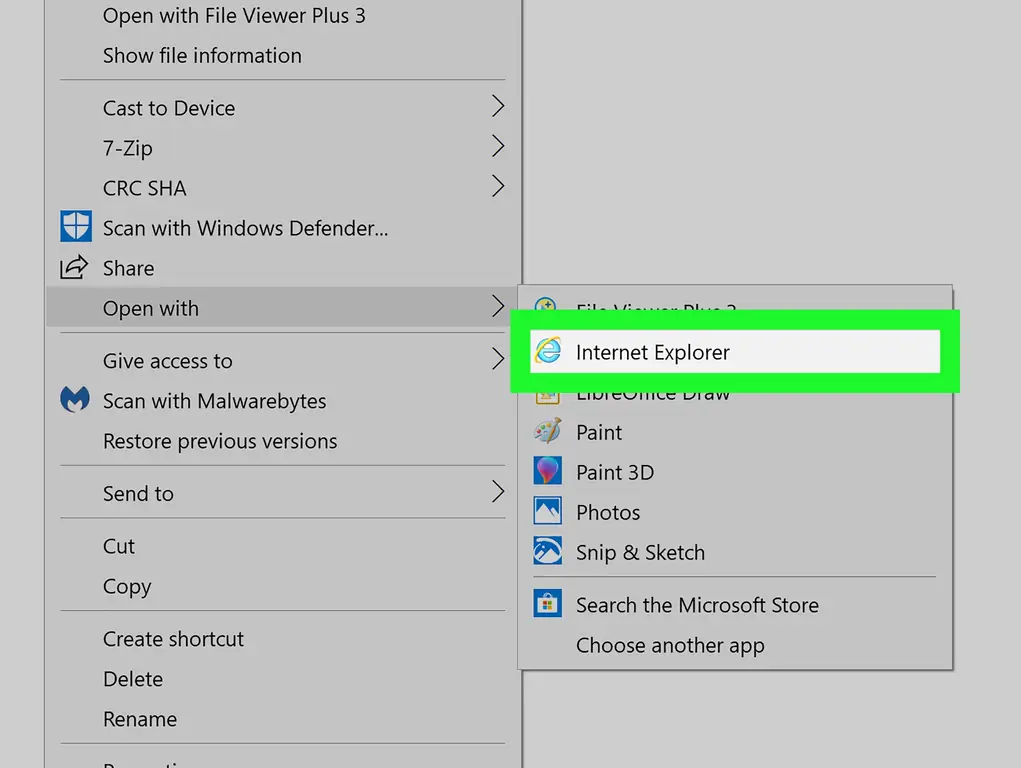
Task: Open the CRC SHA menu entry
Action: coord(283,188)
